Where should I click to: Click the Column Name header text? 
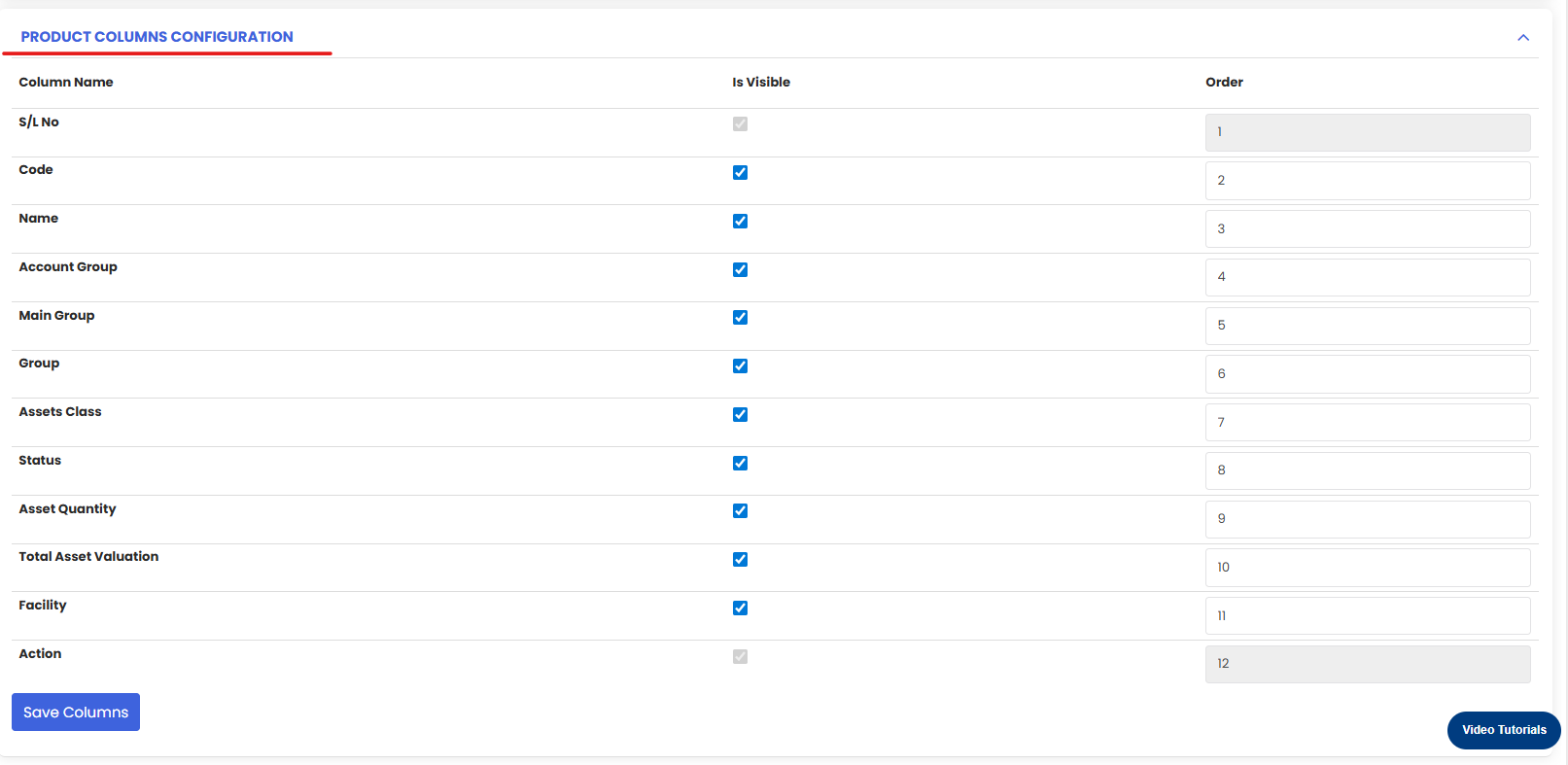pyautogui.click(x=66, y=83)
